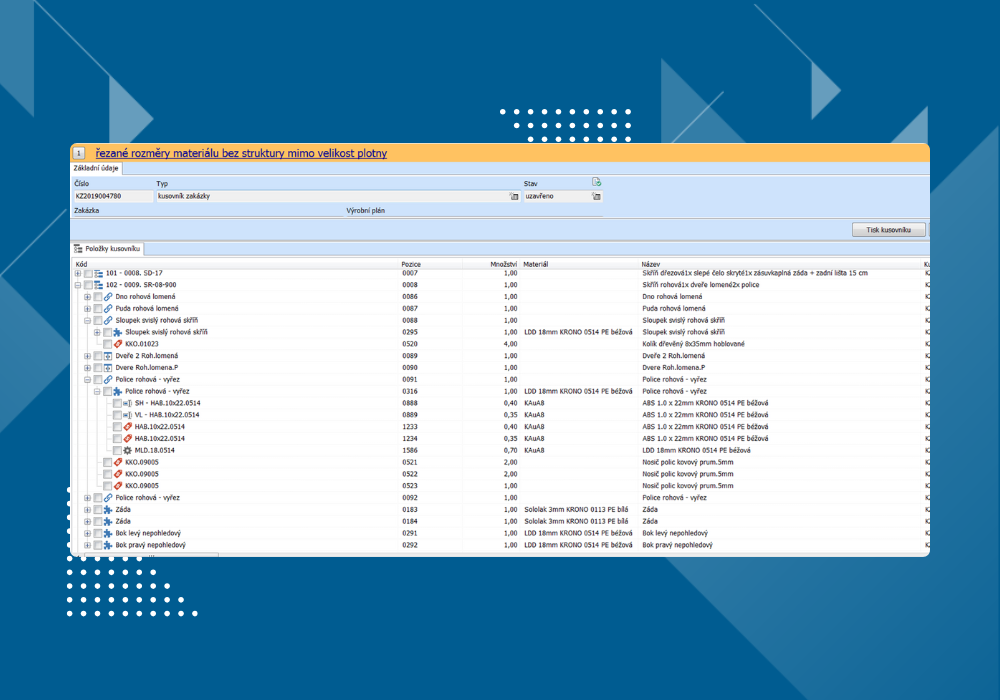Select checkbox of Dveře 2 Roh.lomená
The image size is (1000, 700).
click(x=98, y=356)
